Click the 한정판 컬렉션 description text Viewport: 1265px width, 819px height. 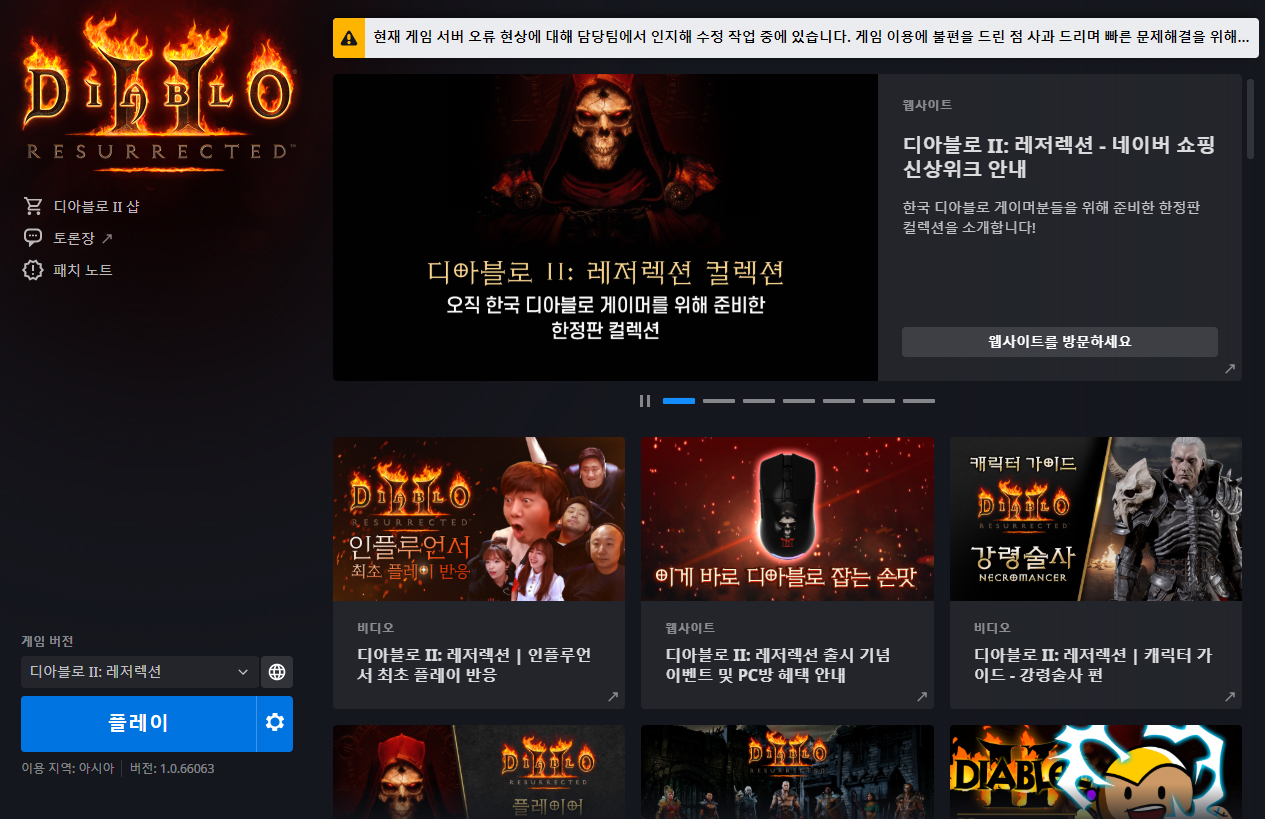coord(1051,218)
